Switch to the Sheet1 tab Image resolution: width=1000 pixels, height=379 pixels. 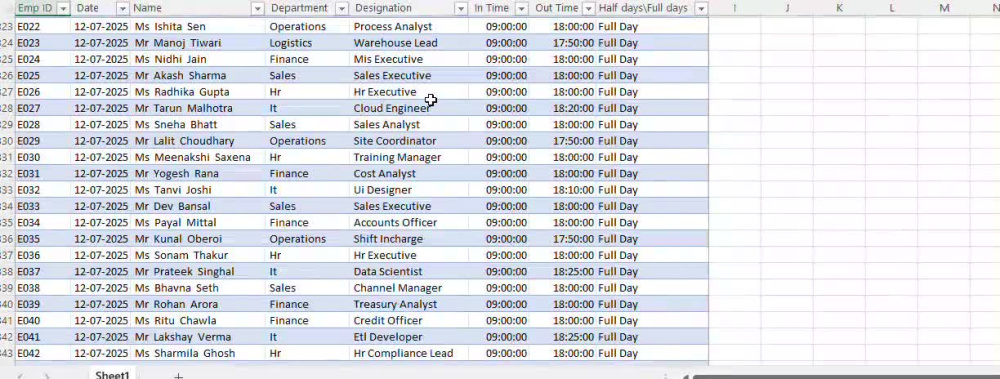click(112, 375)
